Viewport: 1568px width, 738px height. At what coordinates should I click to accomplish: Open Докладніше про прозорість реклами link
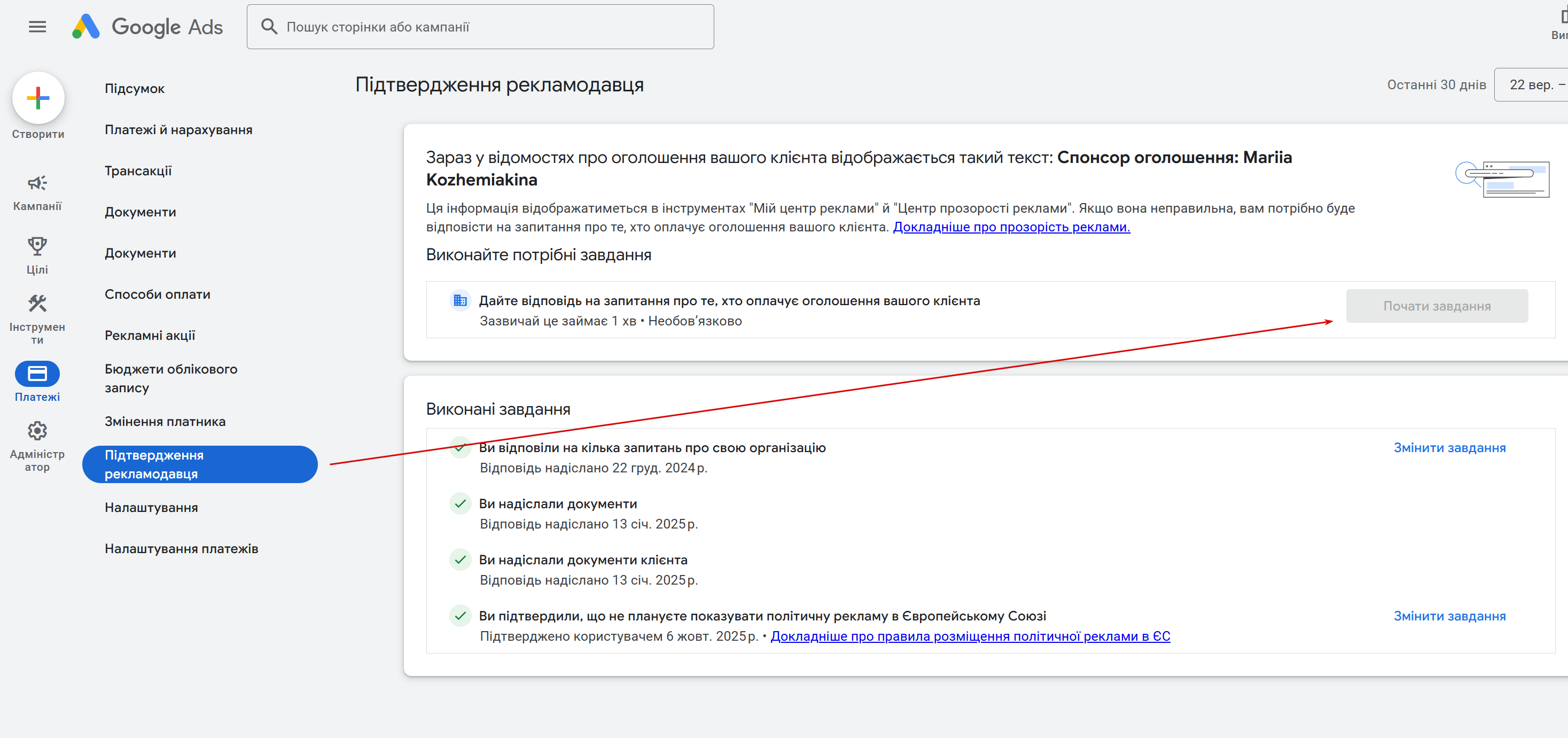pos(1011,227)
